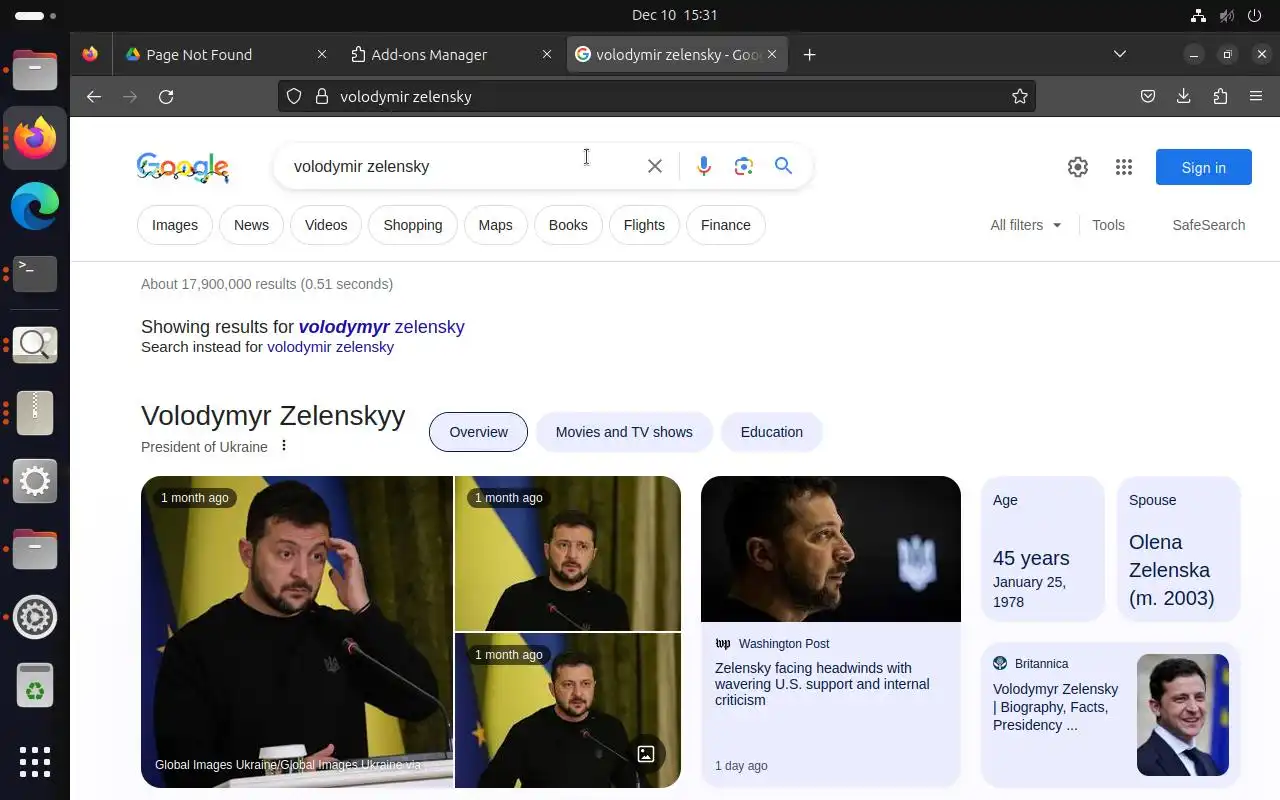Open the Google apps grid
The height and width of the screenshot is (800, 1280).
(1123, 167)
